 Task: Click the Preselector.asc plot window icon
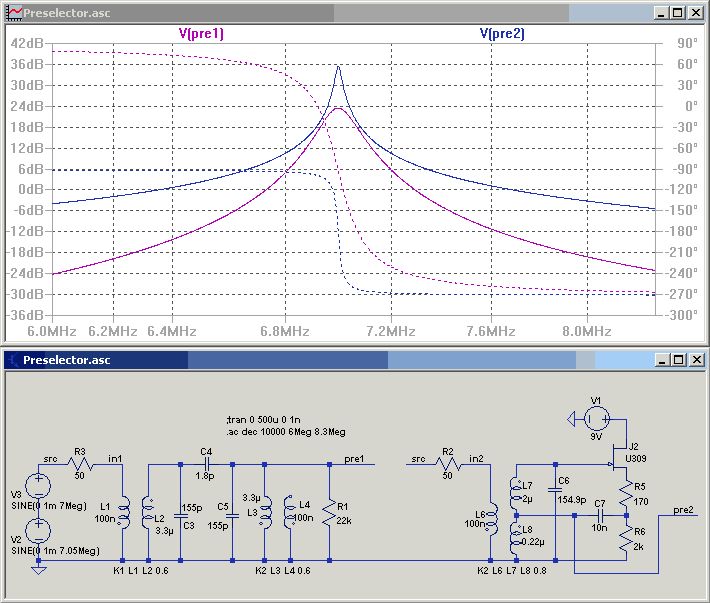click(x=14, y=13)
